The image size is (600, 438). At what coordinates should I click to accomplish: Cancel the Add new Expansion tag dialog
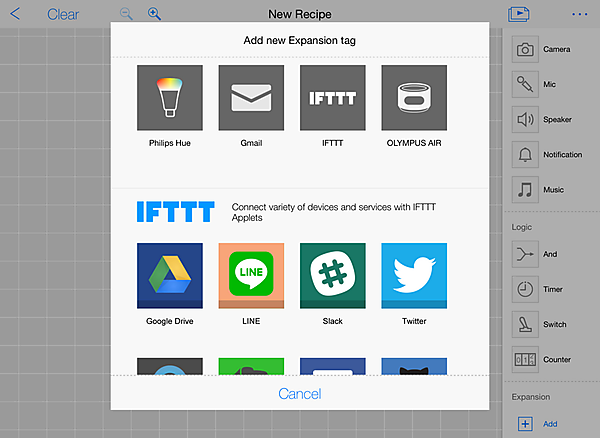[x=300, y=394]
